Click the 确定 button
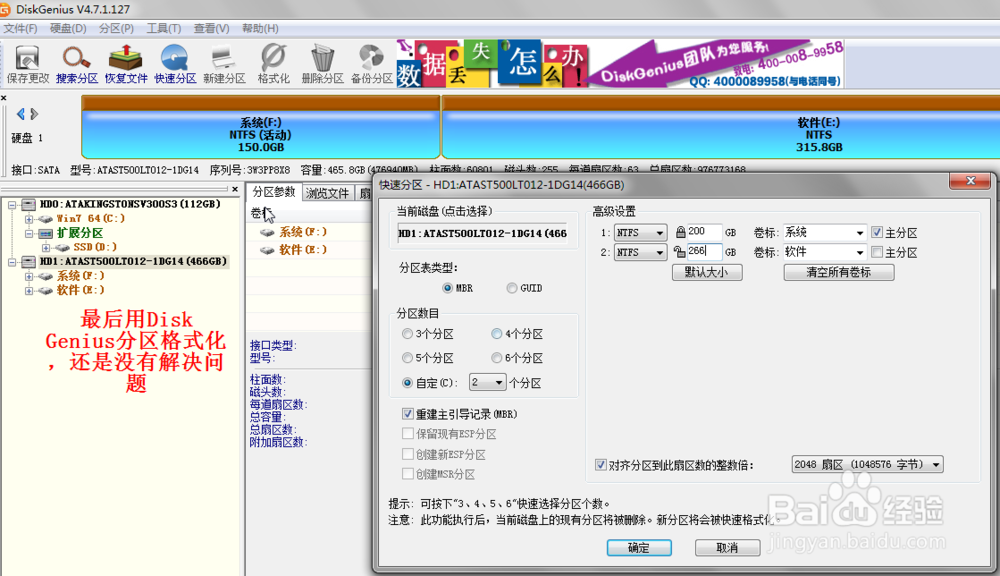 [x=639, y=547]
